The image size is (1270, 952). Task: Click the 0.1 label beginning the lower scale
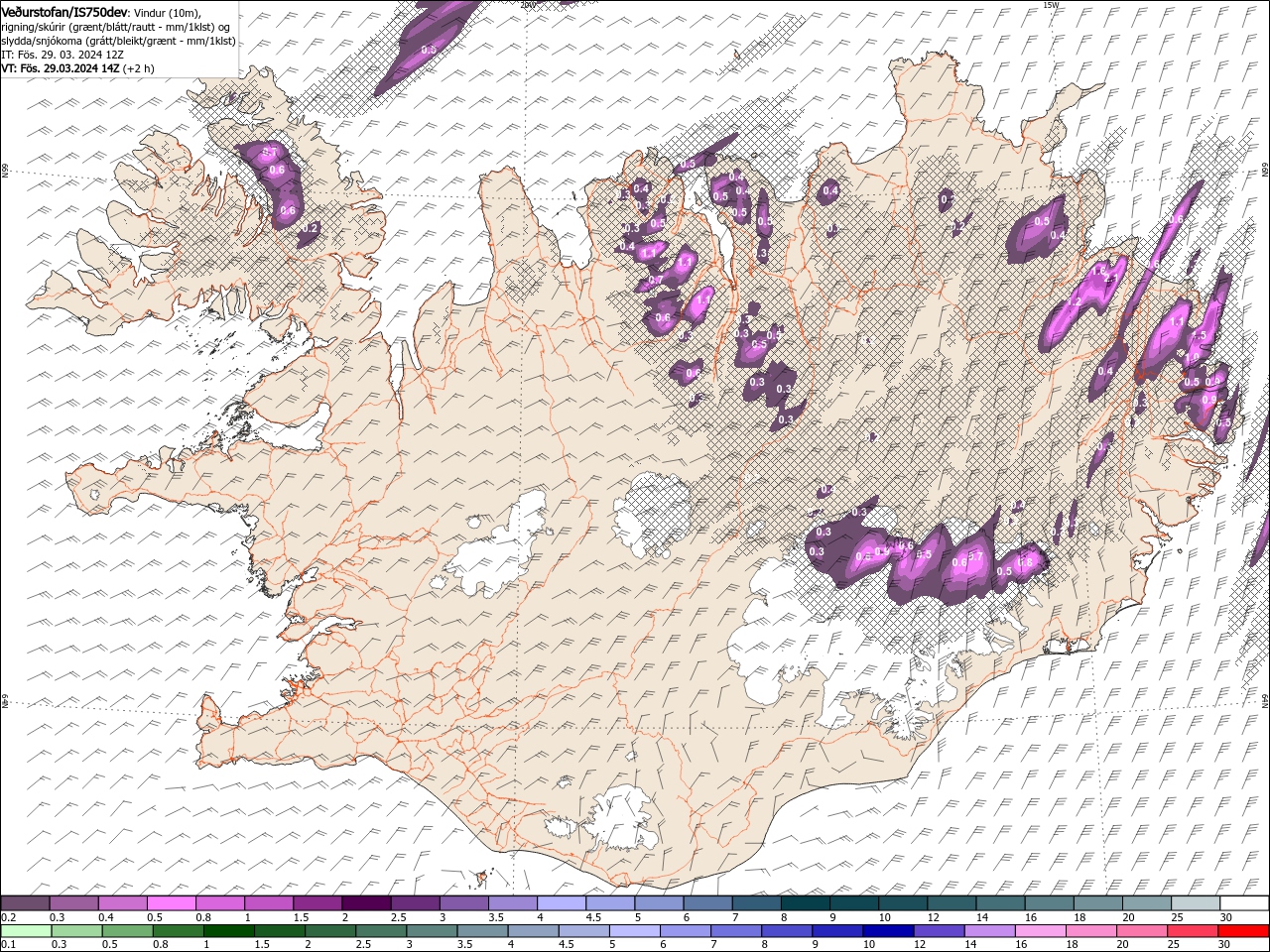[x=8, y=945]
